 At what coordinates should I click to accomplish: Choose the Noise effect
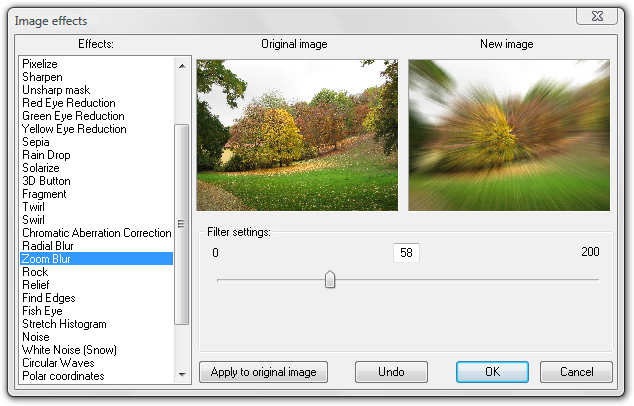96,337
